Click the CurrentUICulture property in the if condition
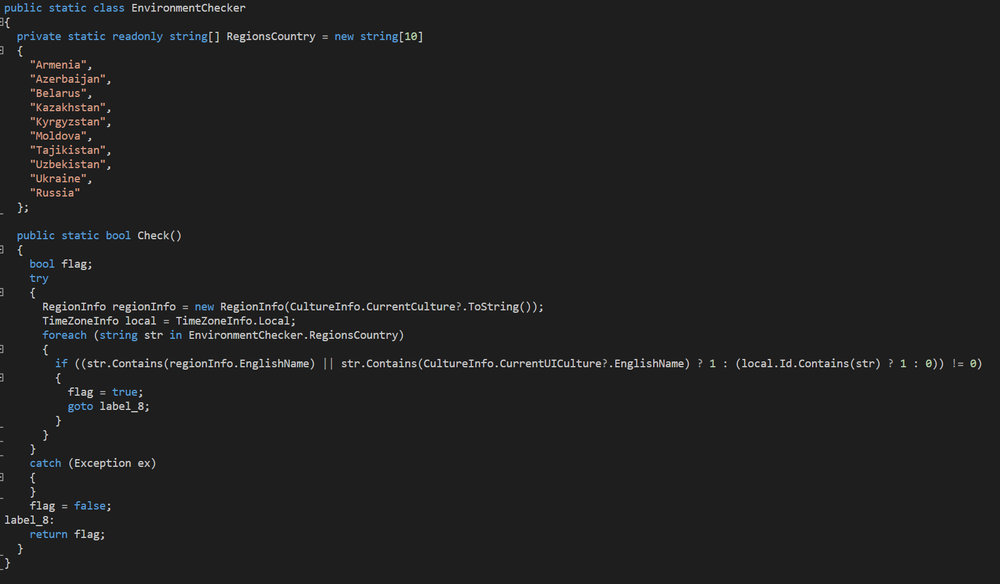The width and height of the screenshot is (1000, 584). pos(550,364)
